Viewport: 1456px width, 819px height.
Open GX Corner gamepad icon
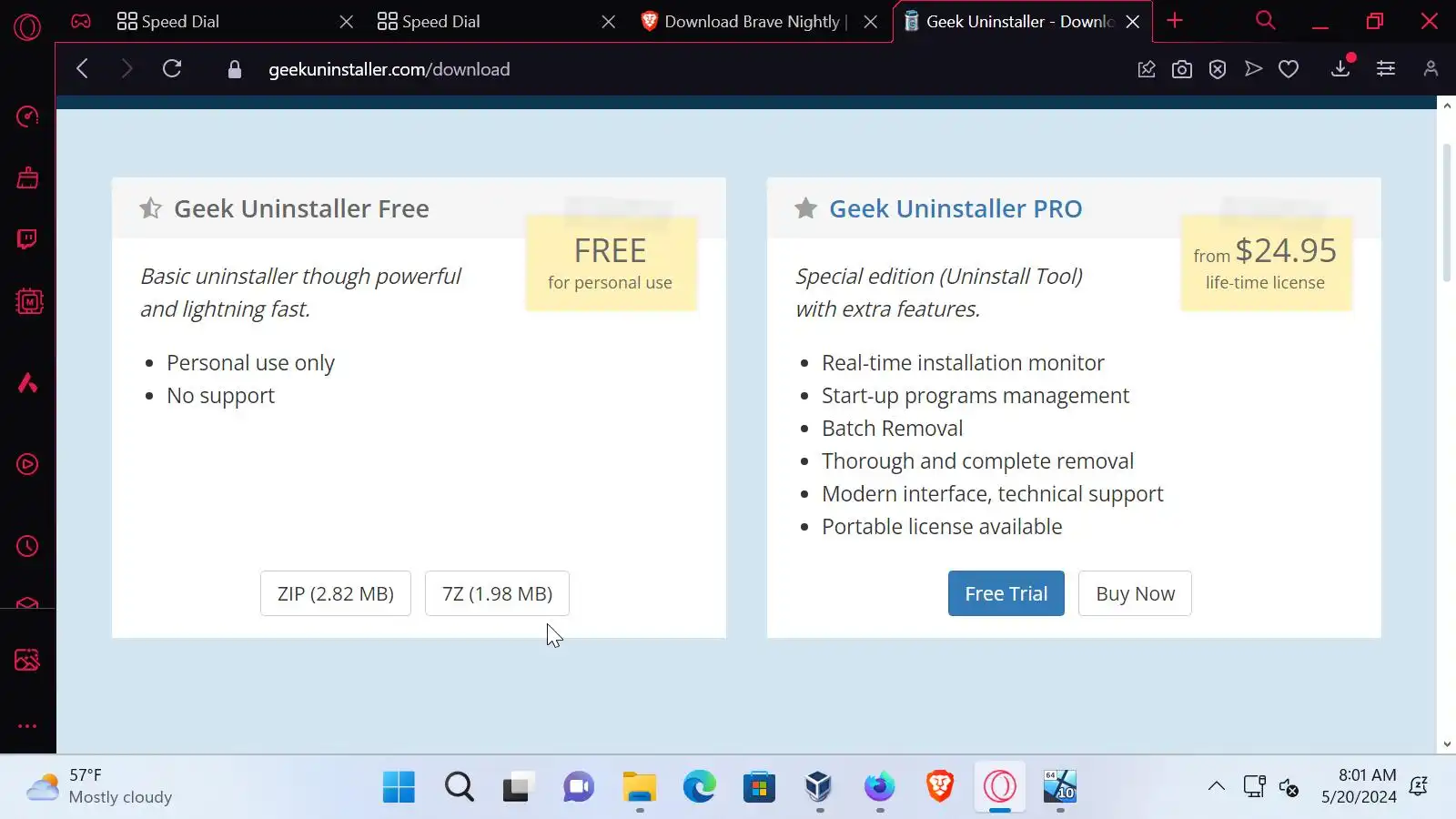click(81, 21)
